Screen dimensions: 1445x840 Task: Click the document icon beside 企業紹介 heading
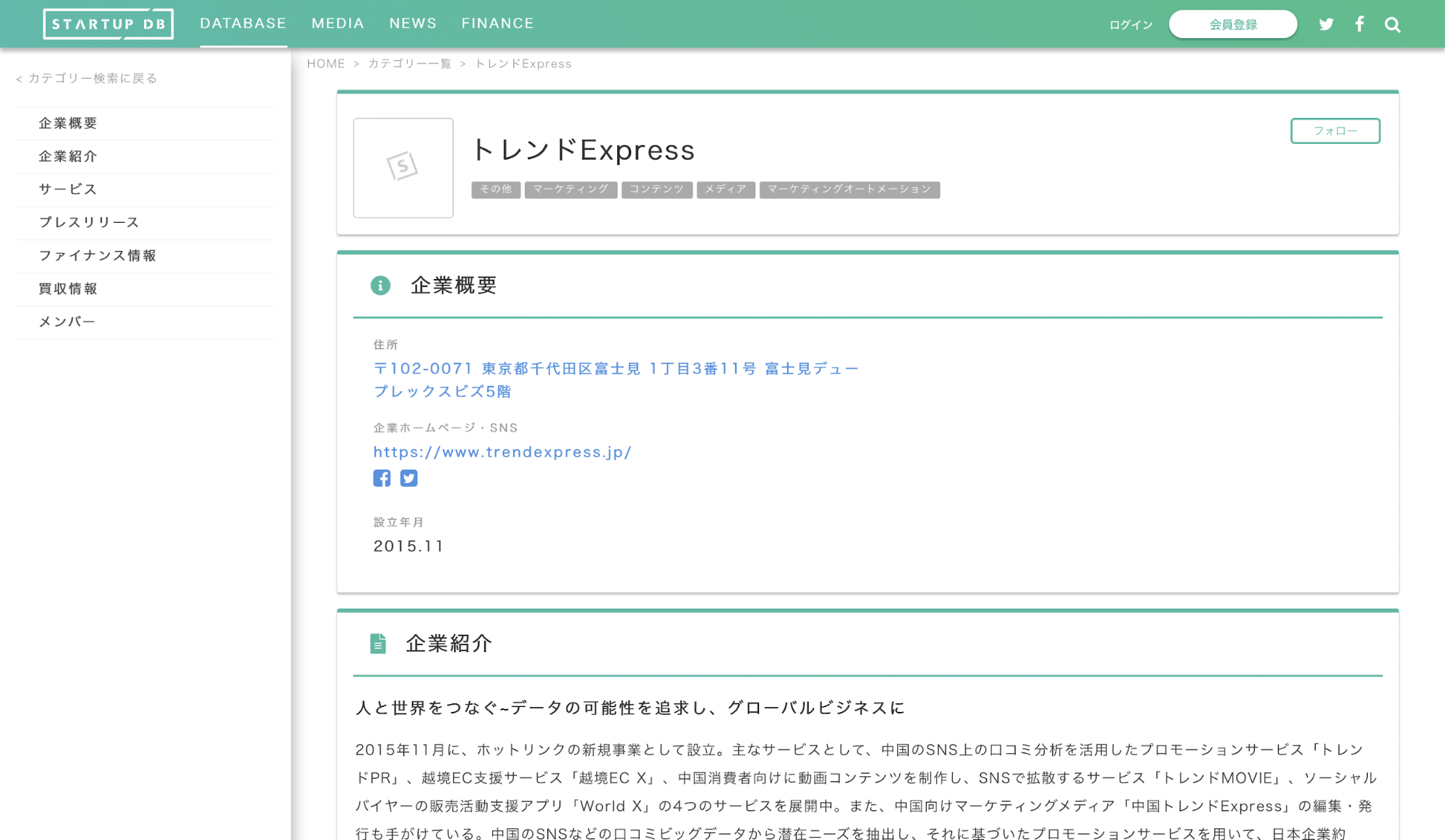tap(378, 643)
